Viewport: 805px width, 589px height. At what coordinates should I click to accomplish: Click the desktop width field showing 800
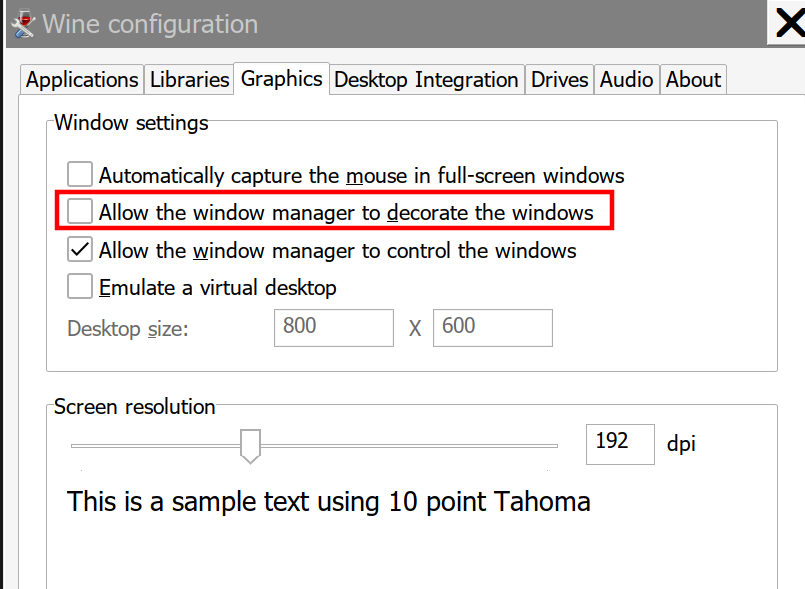[334, 328]
